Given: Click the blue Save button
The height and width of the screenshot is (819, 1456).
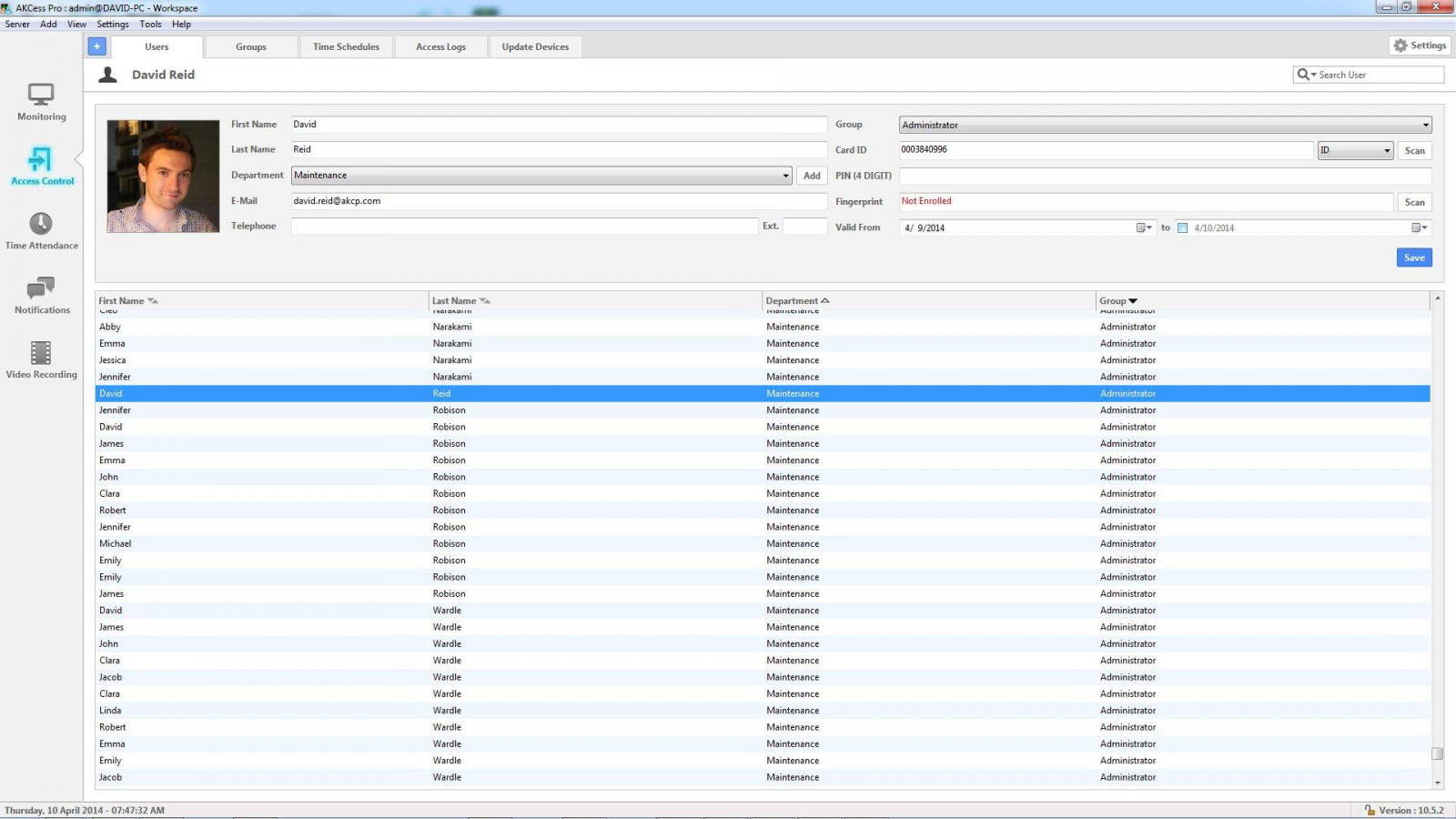Looking at the screenshot, I should 1413,258.
